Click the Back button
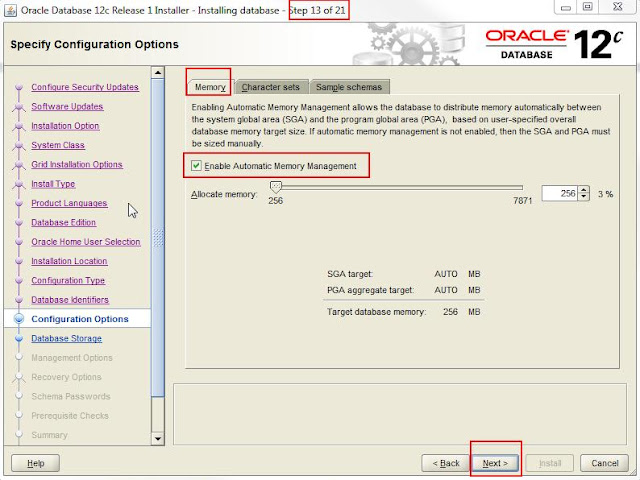This screenshot has height=480, width=640. coord(446,463)
